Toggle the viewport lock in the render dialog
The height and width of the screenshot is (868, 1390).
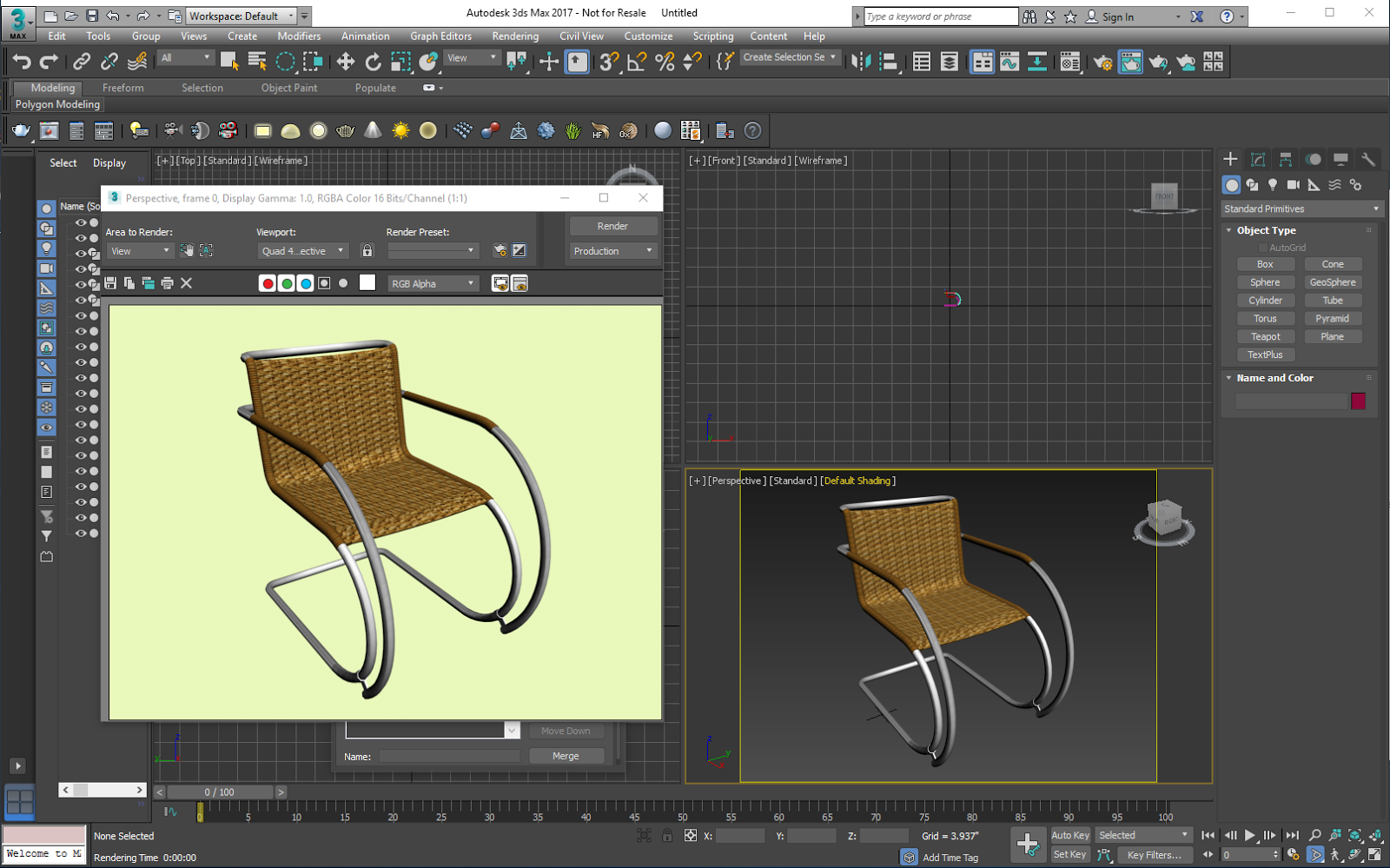tap(367, 250)
